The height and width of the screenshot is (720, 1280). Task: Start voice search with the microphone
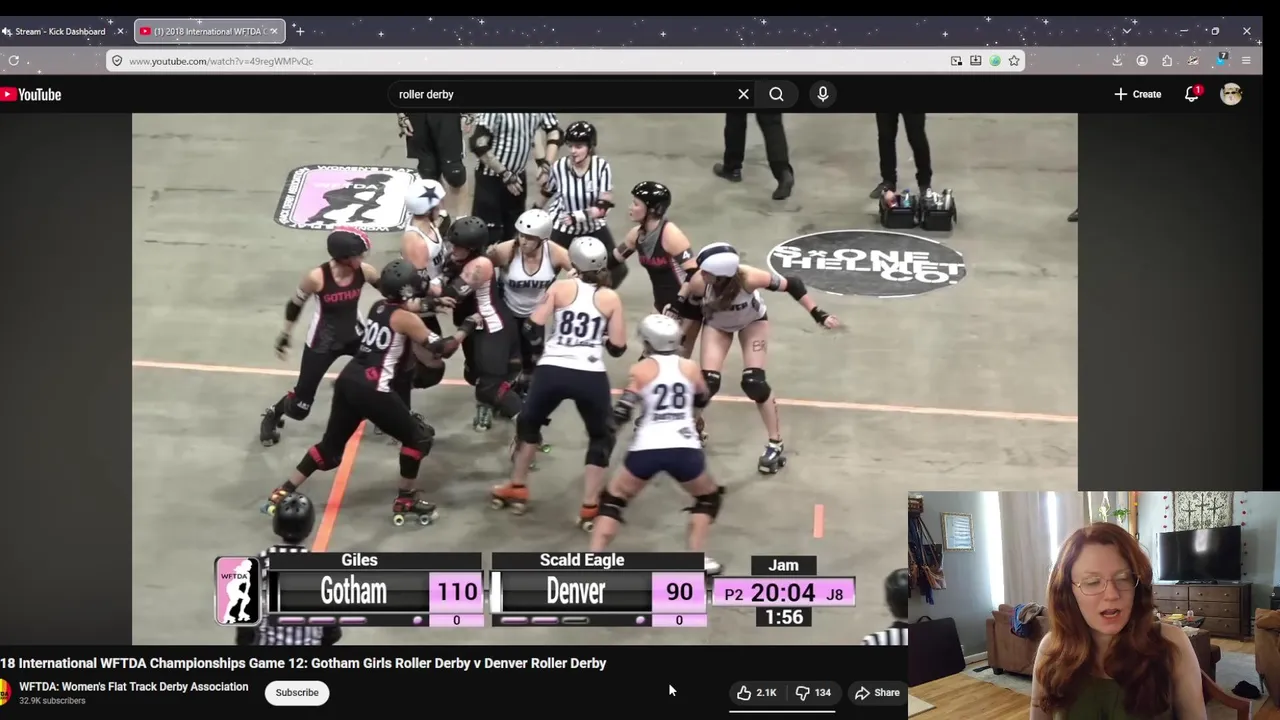click(822, 94)
